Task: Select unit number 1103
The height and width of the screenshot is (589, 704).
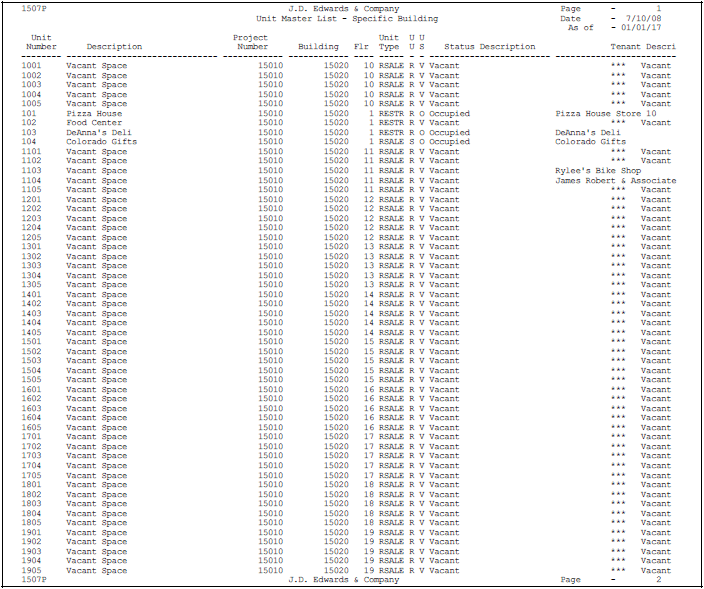Action: click(31, 171)
